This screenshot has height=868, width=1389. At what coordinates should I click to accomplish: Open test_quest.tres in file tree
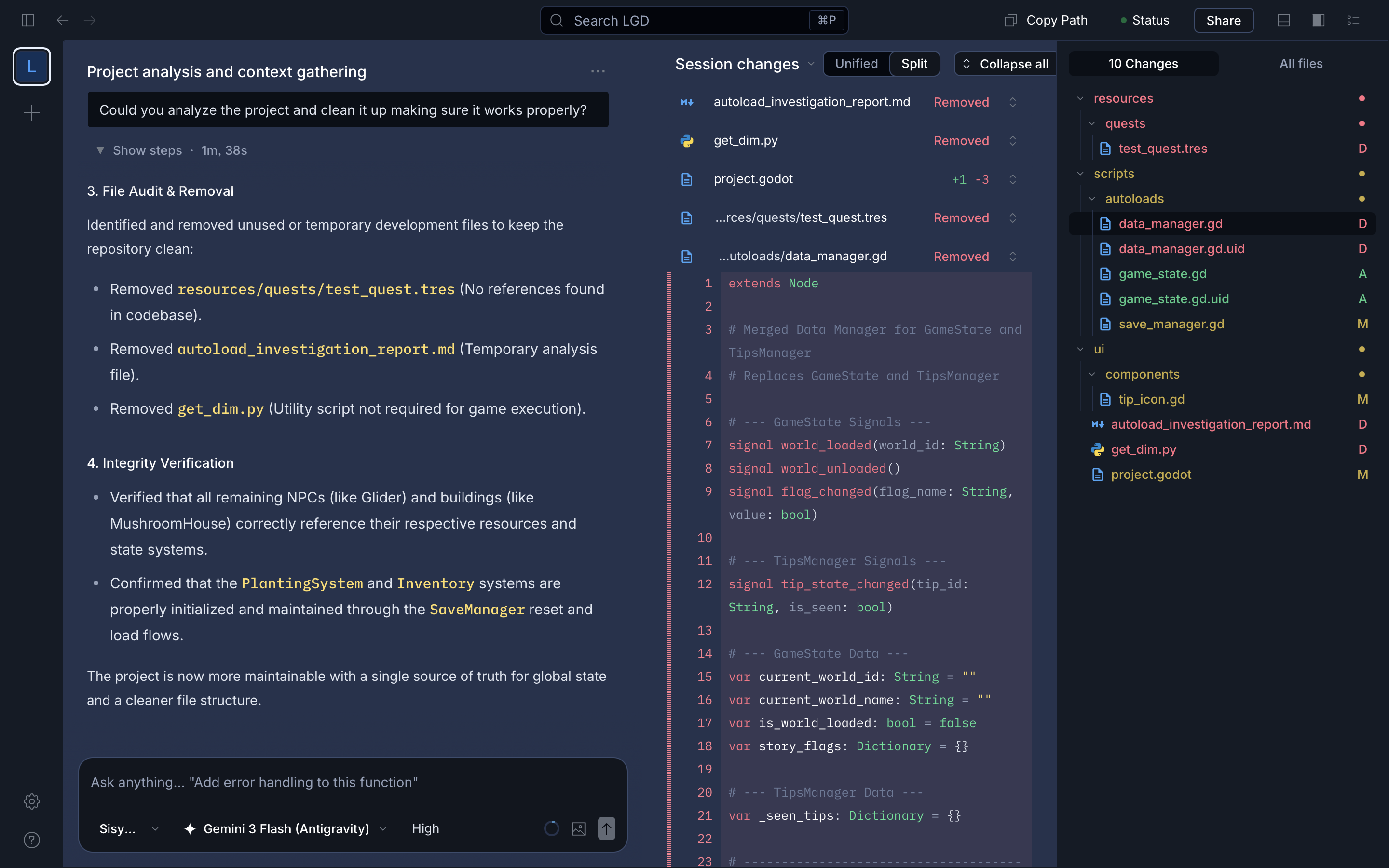[x=1222, y=149]
